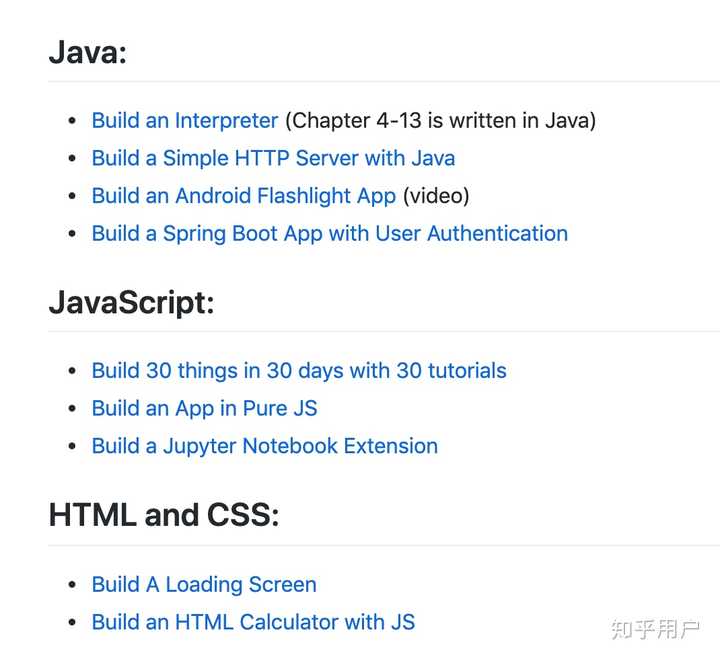Open the Build an App in Pure JS link
The height and width of the screenshot is (655, 720).
204,408
